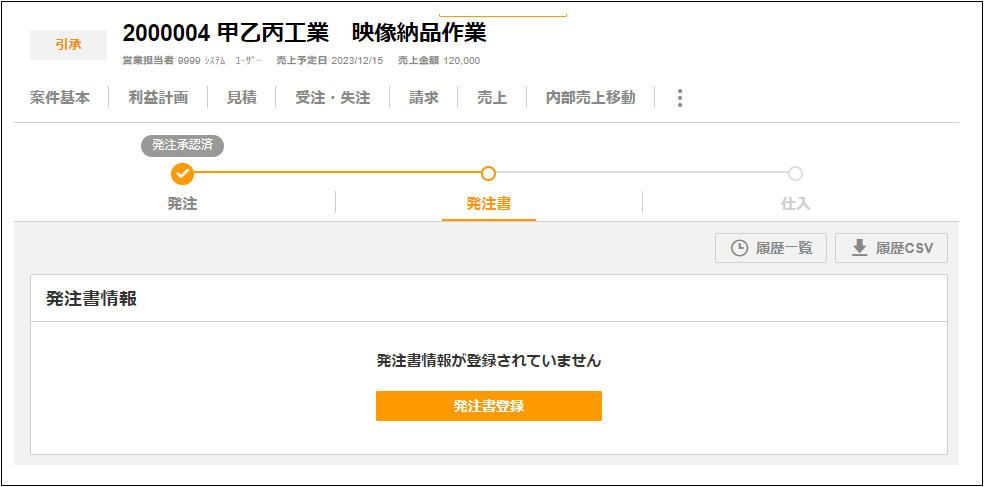Select the 仕入 step label
Viewport: 986px width, 487px height.
coord(795,204)
